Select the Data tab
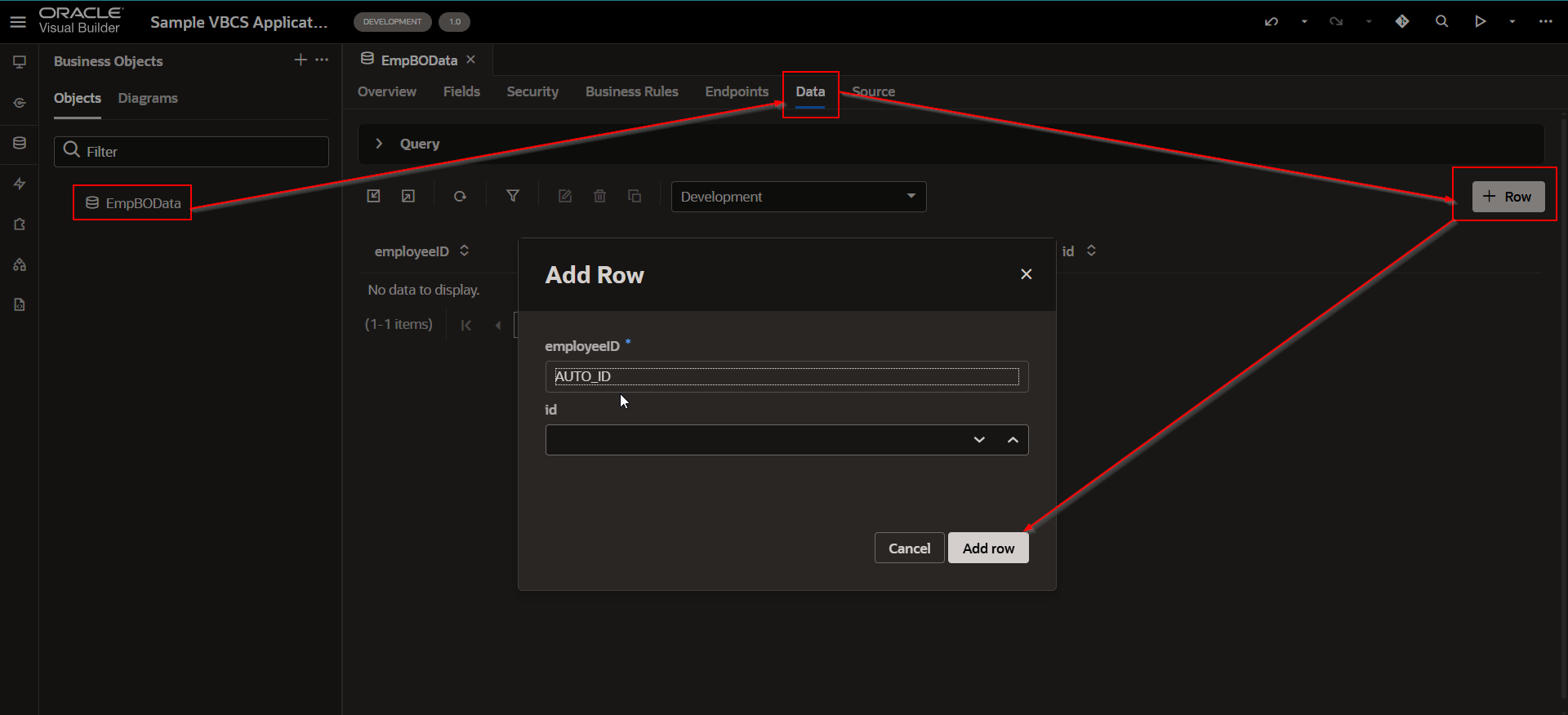 pos(810,91)
